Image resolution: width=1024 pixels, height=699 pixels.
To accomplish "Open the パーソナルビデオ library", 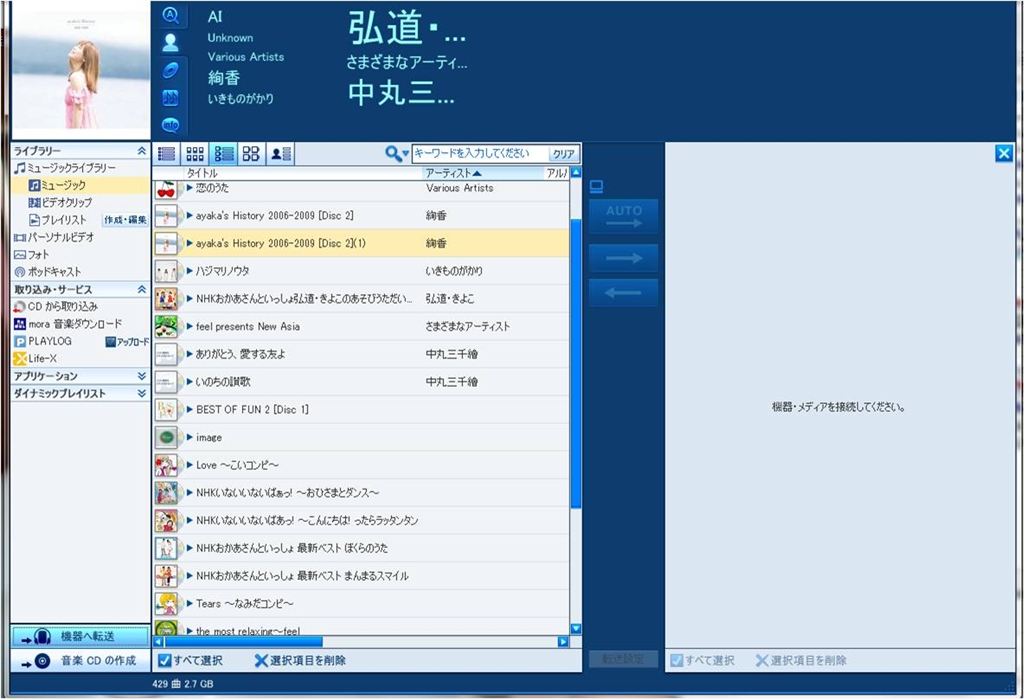I will pos(54,237).
